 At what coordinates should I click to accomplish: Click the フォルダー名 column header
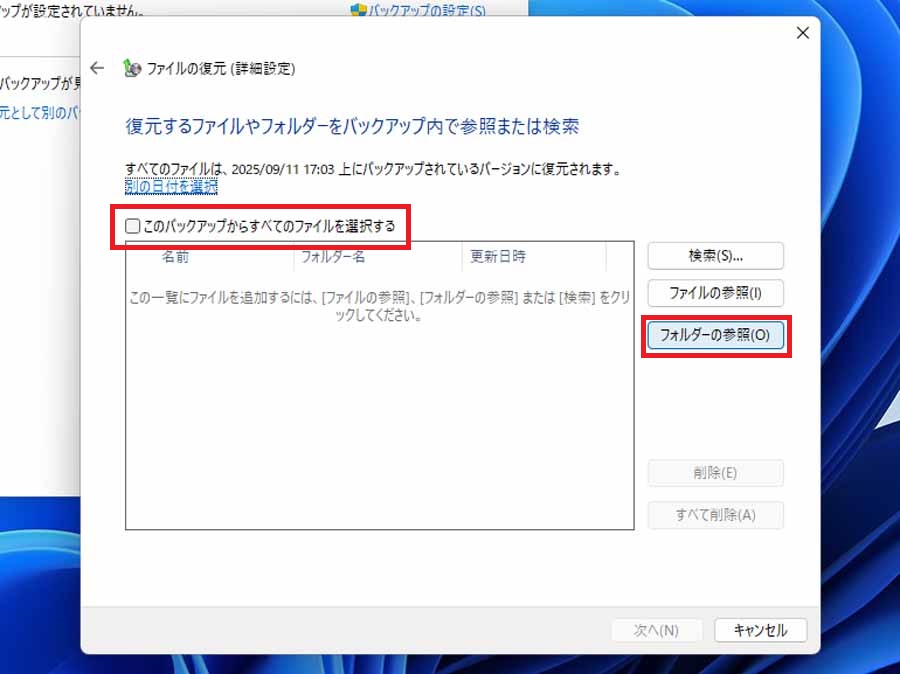tap(378, 257)
